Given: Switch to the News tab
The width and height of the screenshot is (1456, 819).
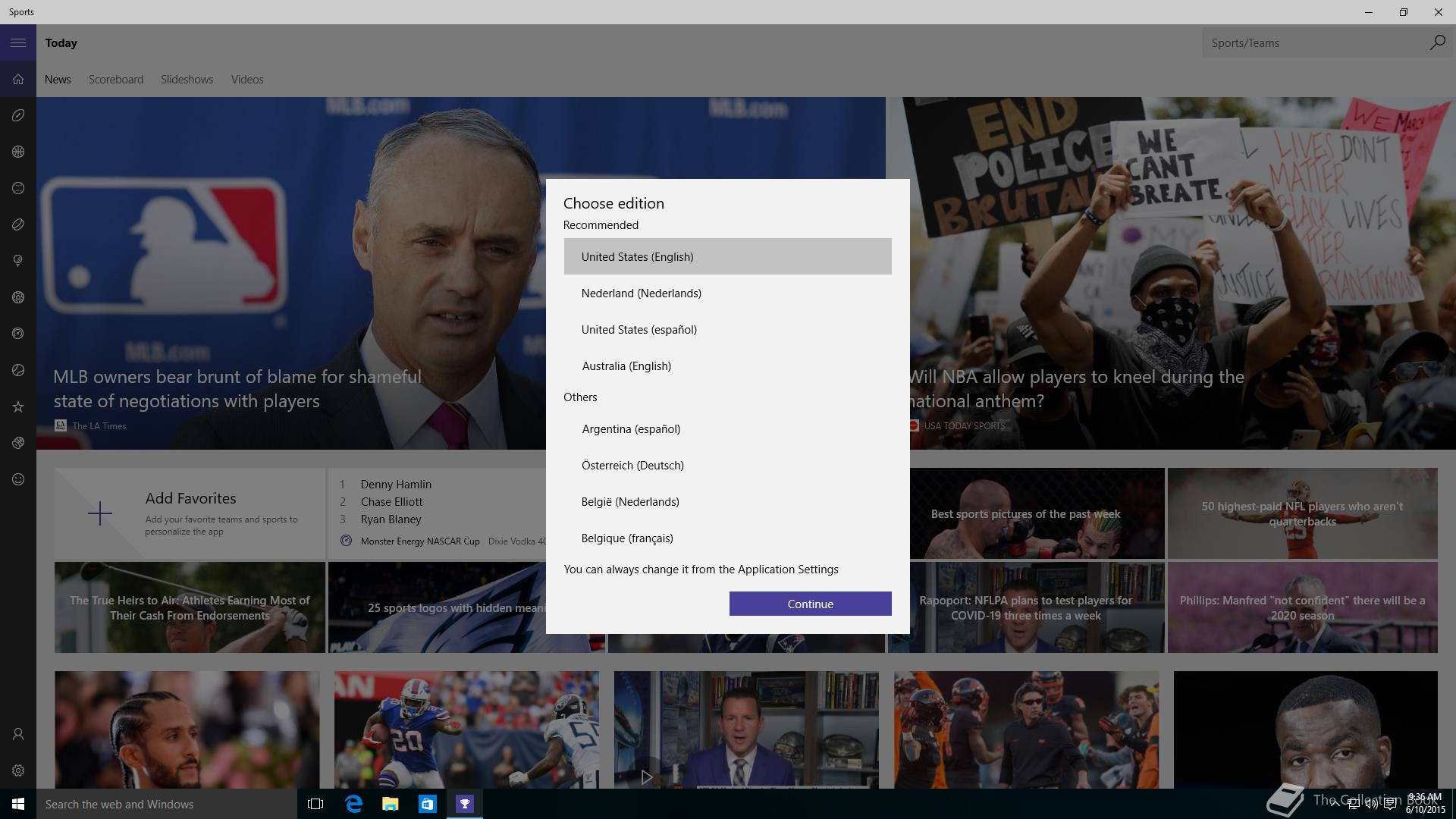Looking at the screenshot, I should (58, 80).
